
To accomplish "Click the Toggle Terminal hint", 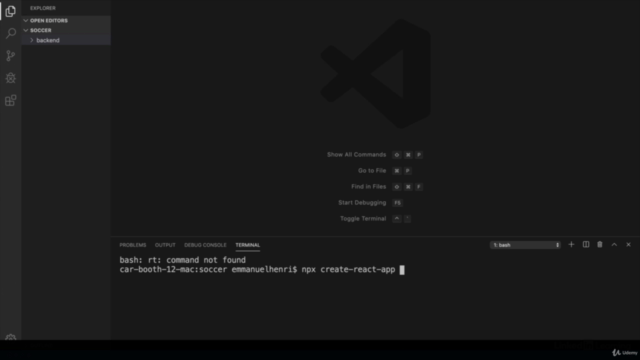I will coord(363,218).
